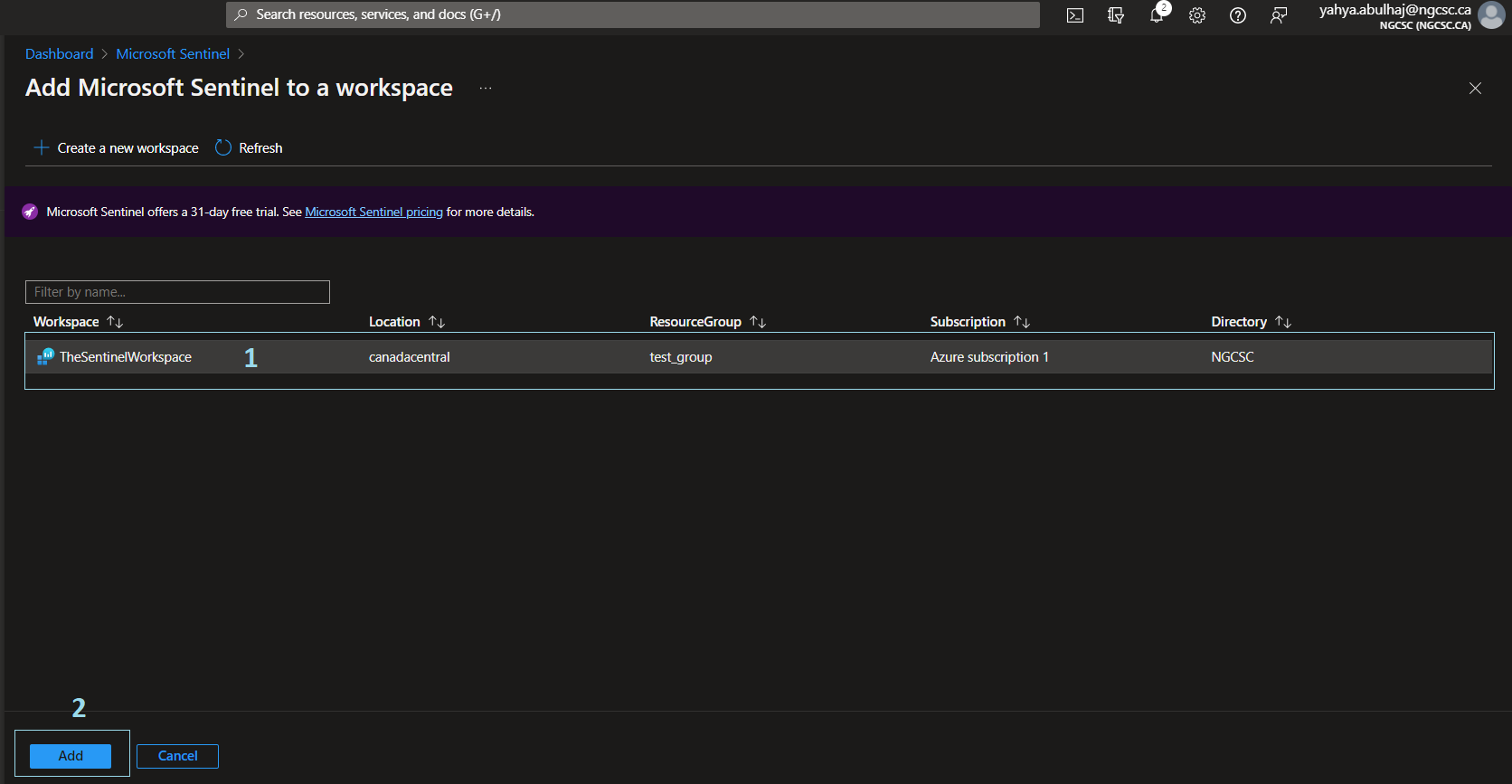Sort by ResourceGroup column arrows

coord(758,322)
